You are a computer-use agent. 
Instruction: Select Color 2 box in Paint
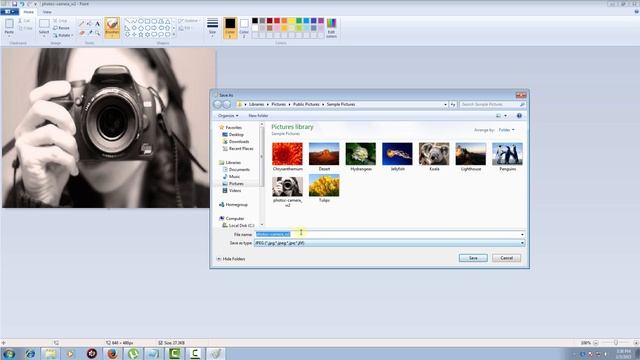(244, 27)
